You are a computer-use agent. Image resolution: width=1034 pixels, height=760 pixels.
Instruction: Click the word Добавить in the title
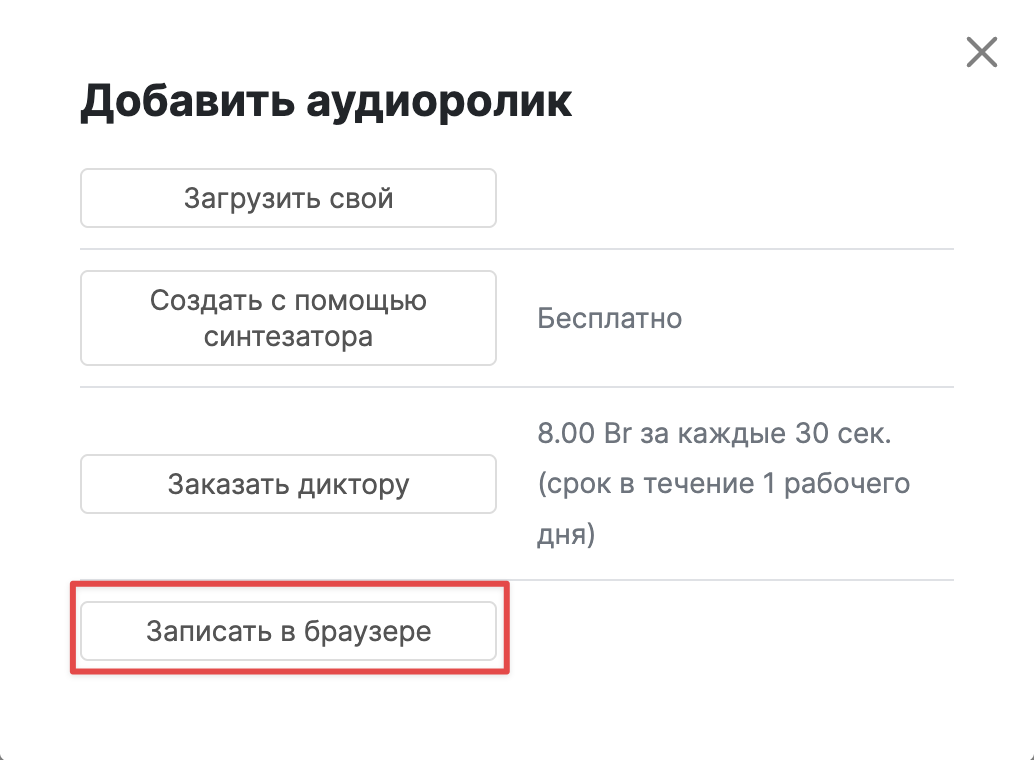pyautogui.click(x=187, y=101)
